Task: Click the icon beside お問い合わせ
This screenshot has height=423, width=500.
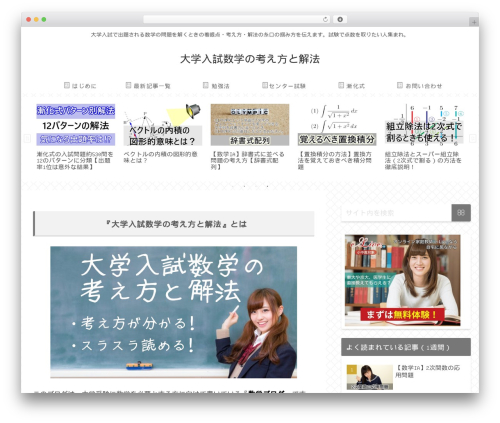Action: tap(400, 85)
